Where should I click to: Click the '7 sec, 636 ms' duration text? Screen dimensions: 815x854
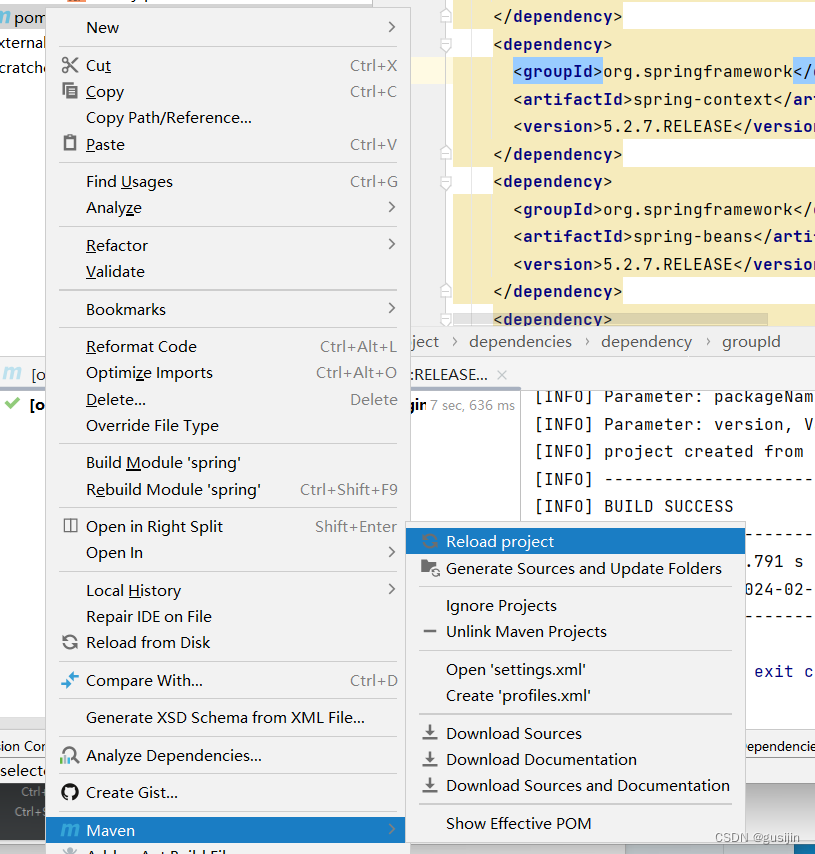[x=472, y=405]
